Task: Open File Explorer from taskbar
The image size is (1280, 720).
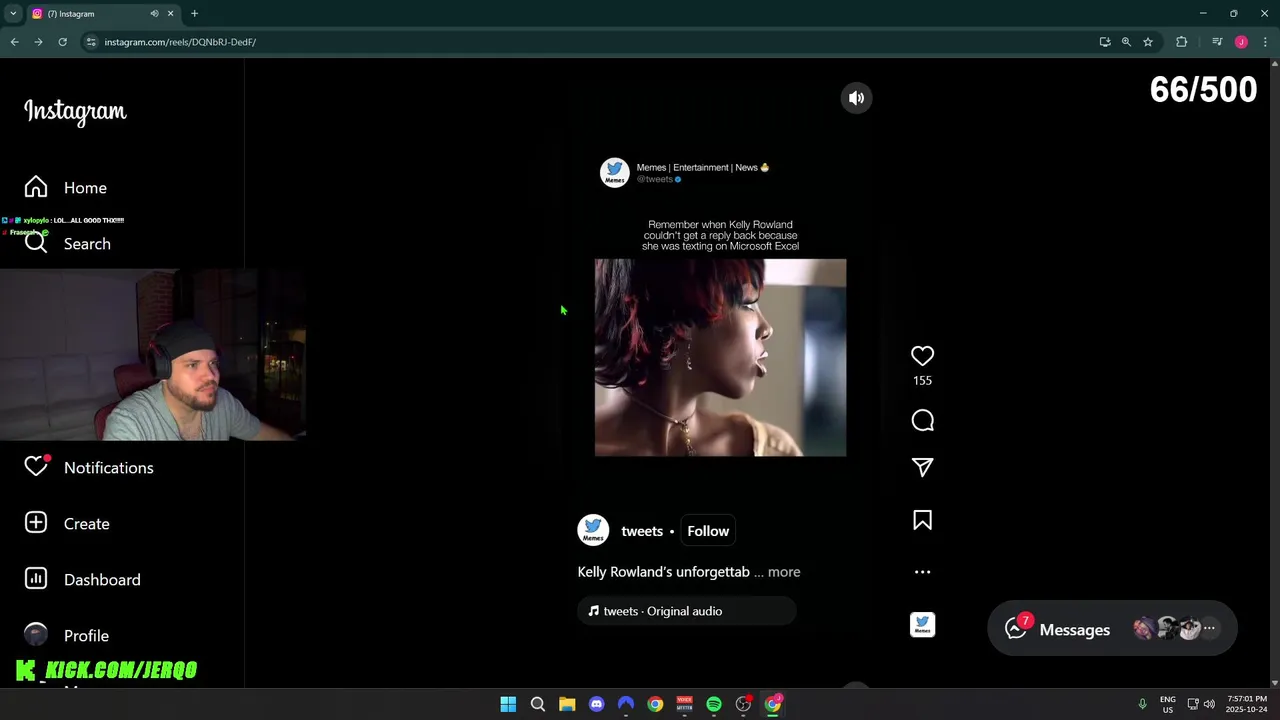Action: pyautogui.click(x=567, y=704)
